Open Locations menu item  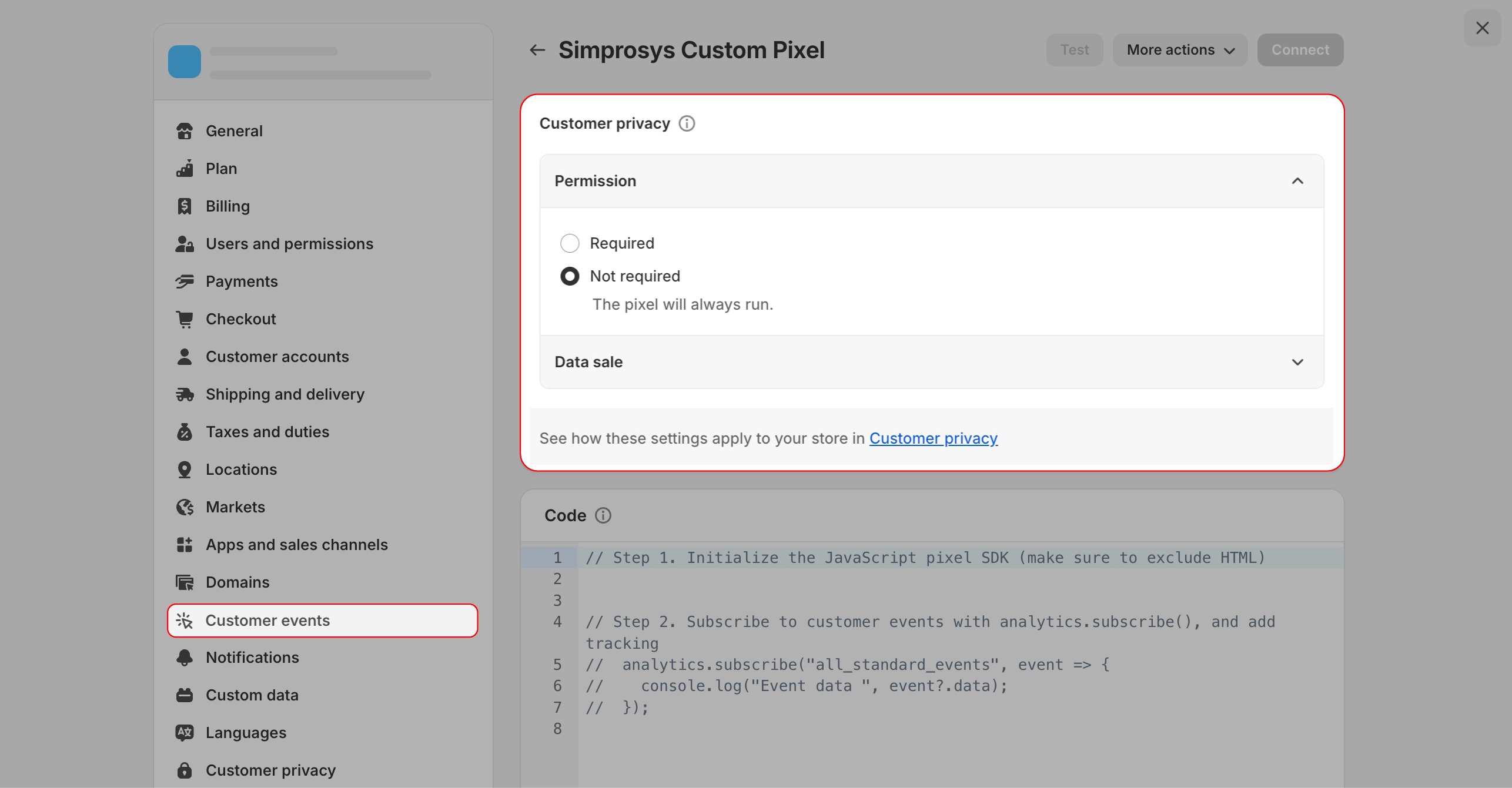point(323,470)
